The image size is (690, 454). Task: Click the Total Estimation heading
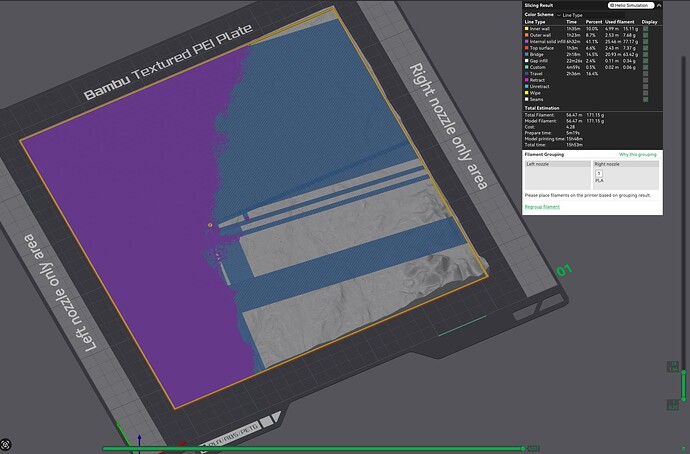tap(542, 108)
